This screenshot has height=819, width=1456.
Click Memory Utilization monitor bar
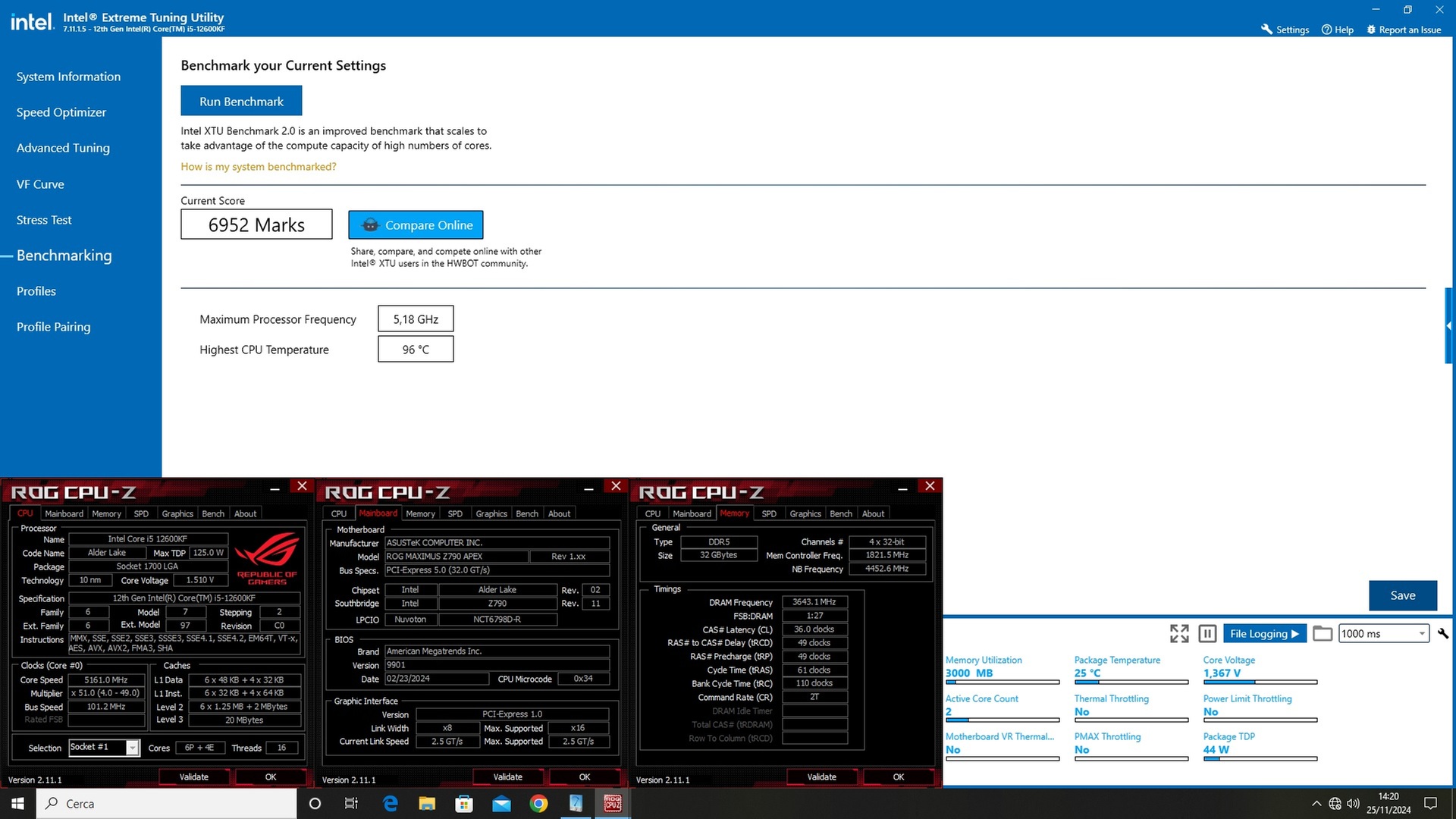click(x=1002, y=682)
